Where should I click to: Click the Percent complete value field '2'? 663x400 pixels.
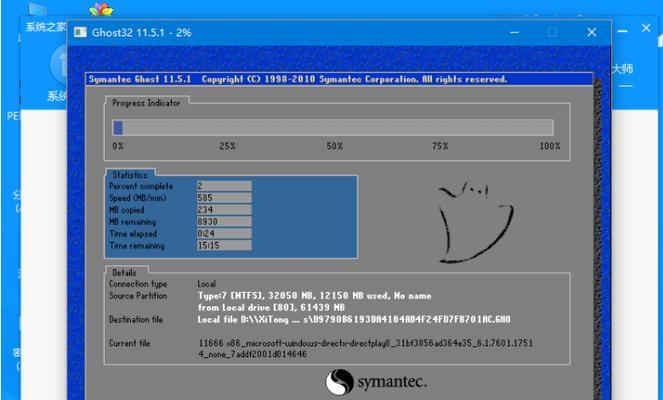[x=224, y=186]
